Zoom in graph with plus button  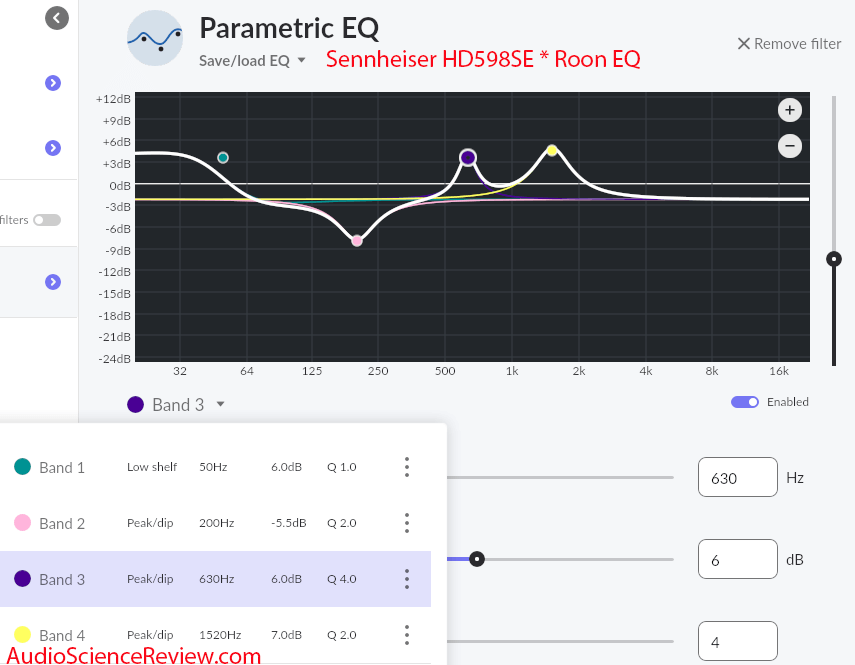pyautogui.click(x=790, y=110)
